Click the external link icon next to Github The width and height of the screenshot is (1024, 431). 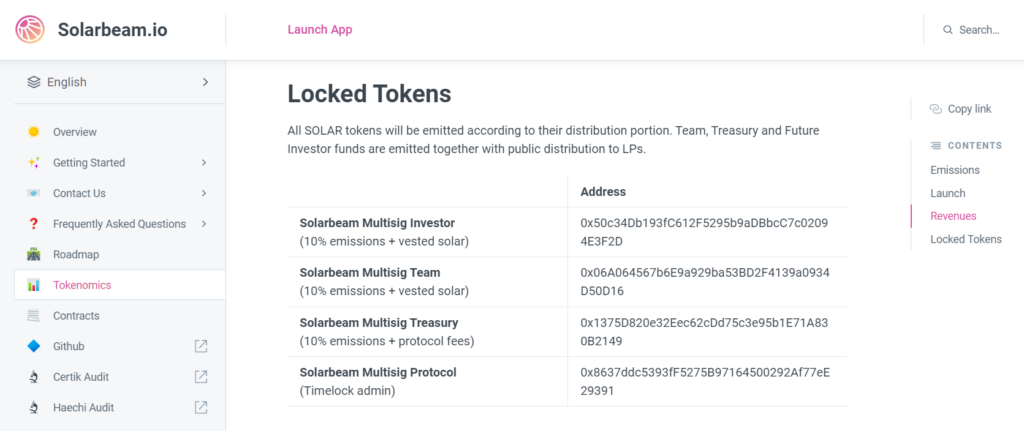[201, 346]
